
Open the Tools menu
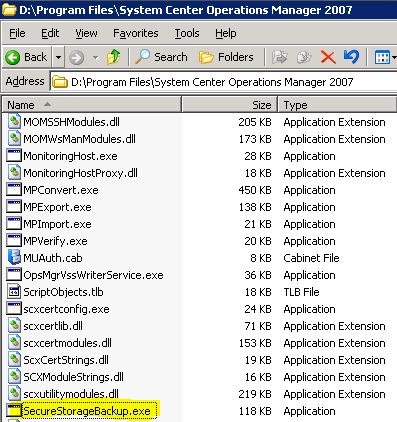[187, 33]
